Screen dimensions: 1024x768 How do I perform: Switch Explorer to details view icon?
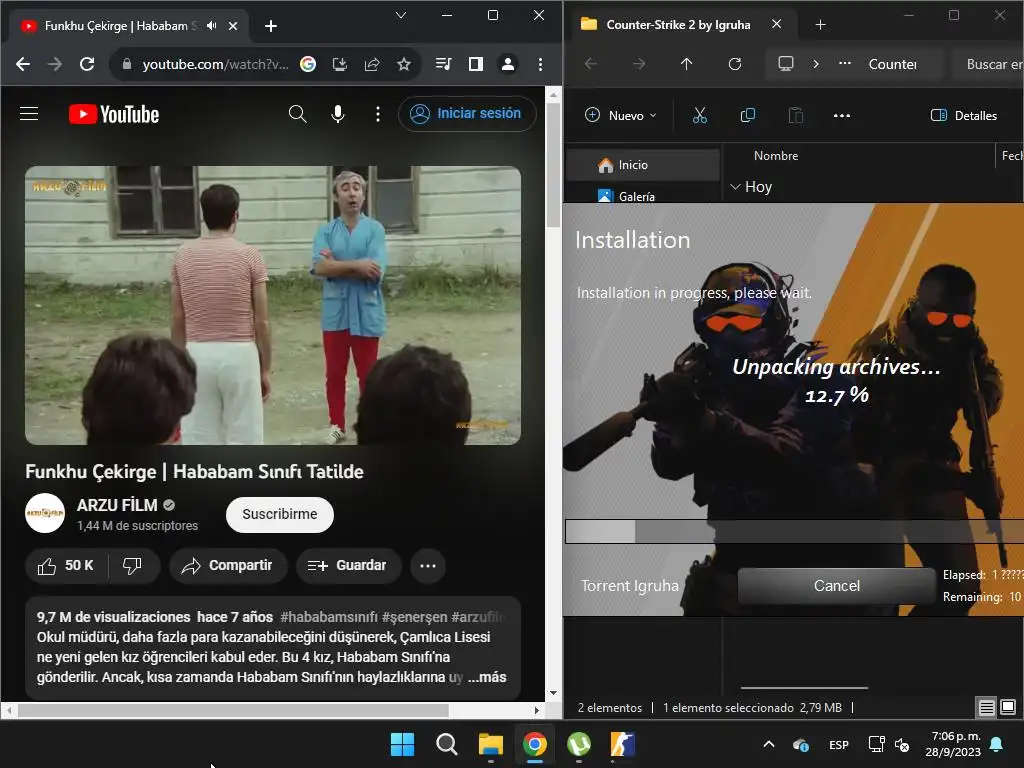(986, 707)
